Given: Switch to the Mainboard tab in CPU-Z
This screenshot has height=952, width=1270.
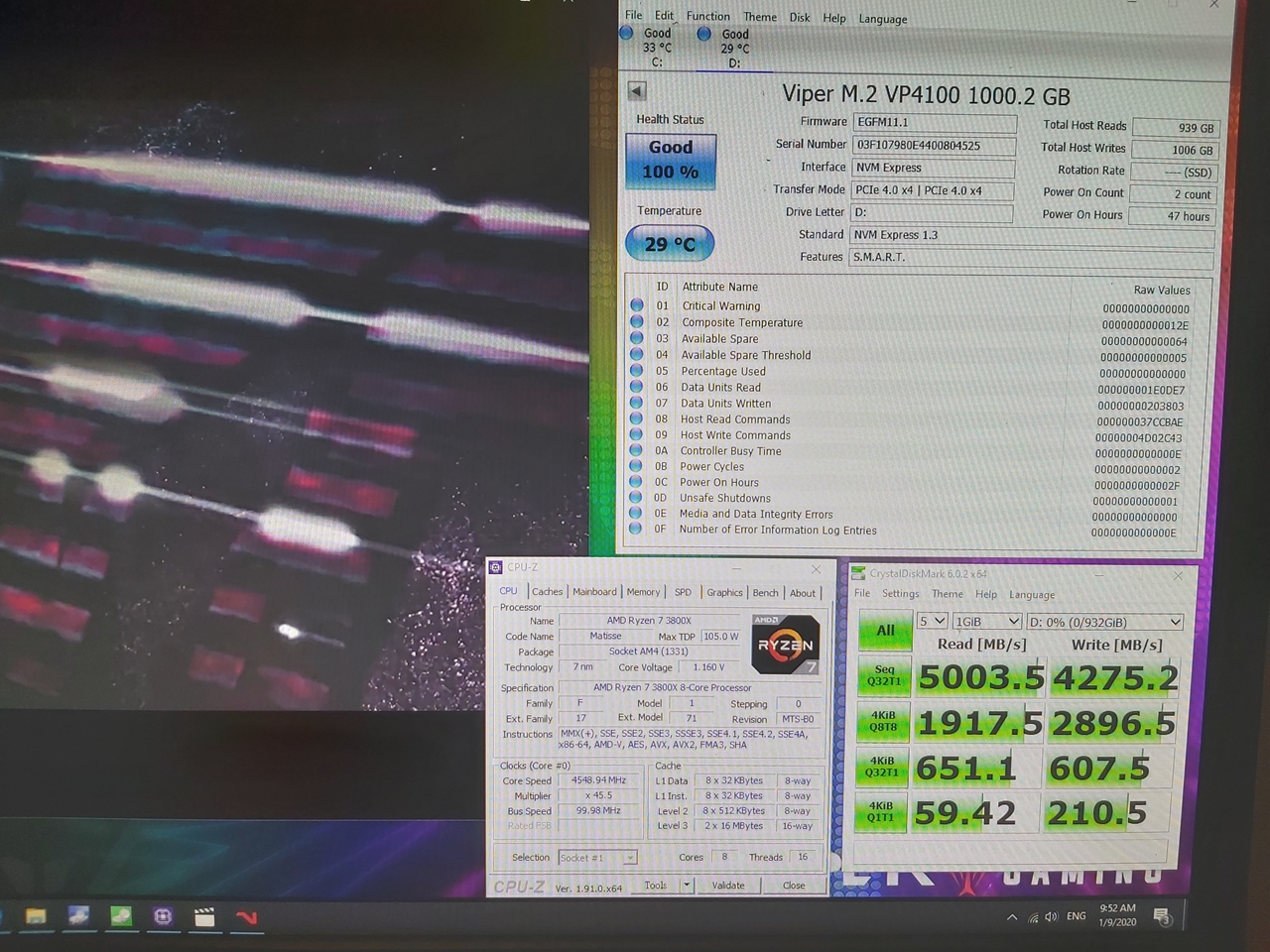Looking at the screenshot, I should point(594,592).
